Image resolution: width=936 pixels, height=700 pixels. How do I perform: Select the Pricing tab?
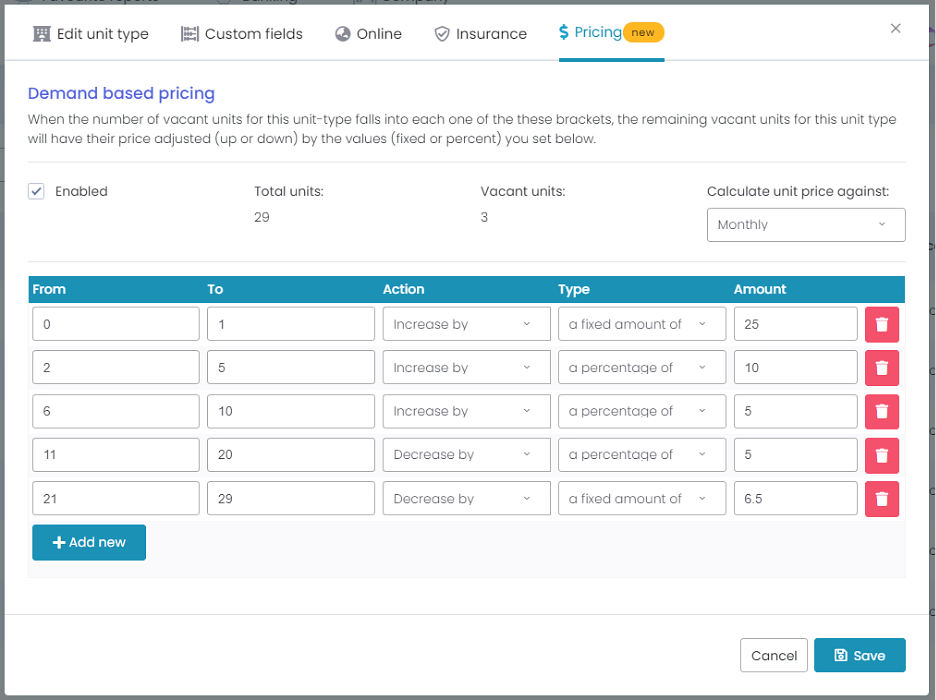pyautogui.click(x=611, y=32)
